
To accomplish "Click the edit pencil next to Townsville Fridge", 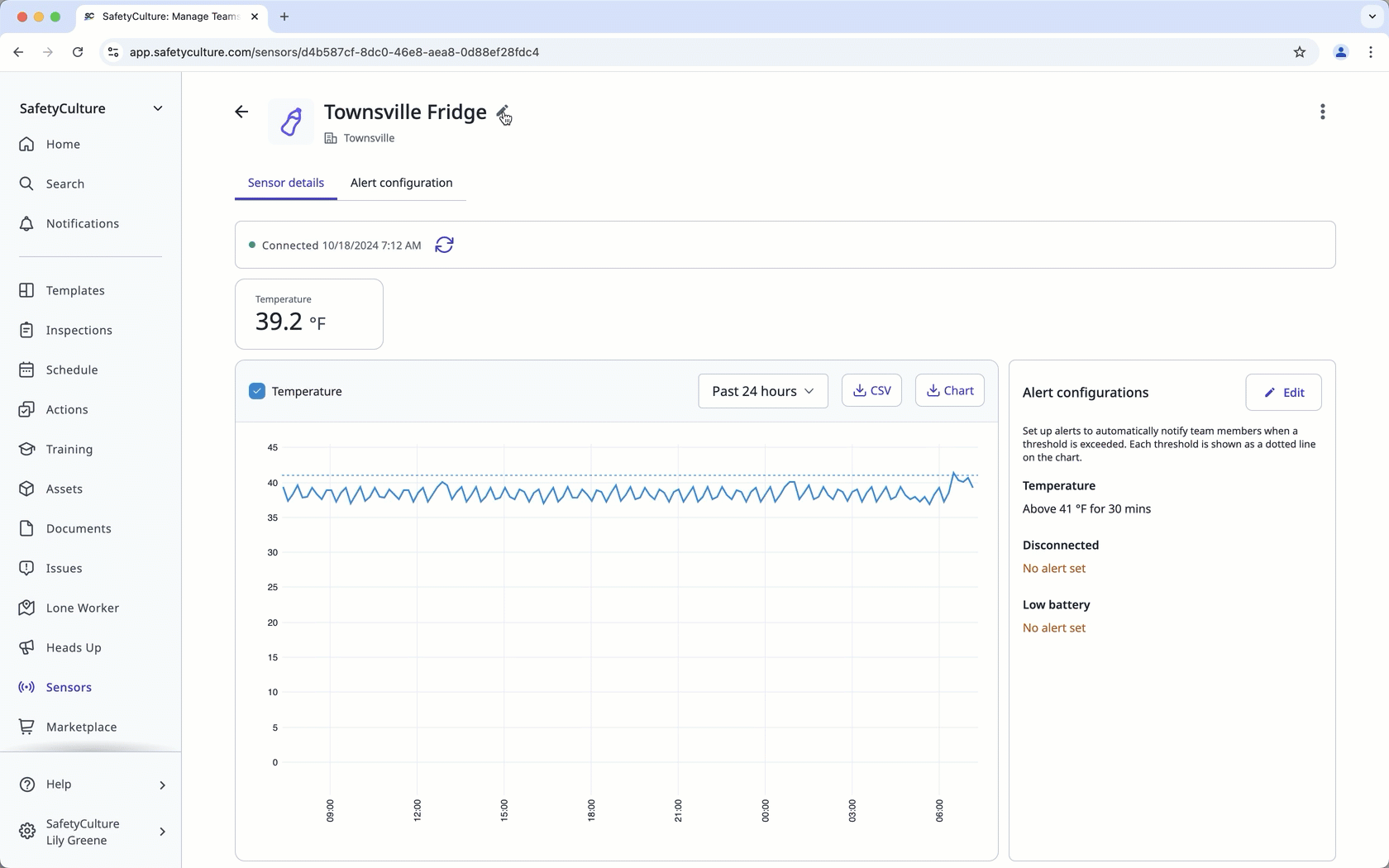I will click(502, 112).
